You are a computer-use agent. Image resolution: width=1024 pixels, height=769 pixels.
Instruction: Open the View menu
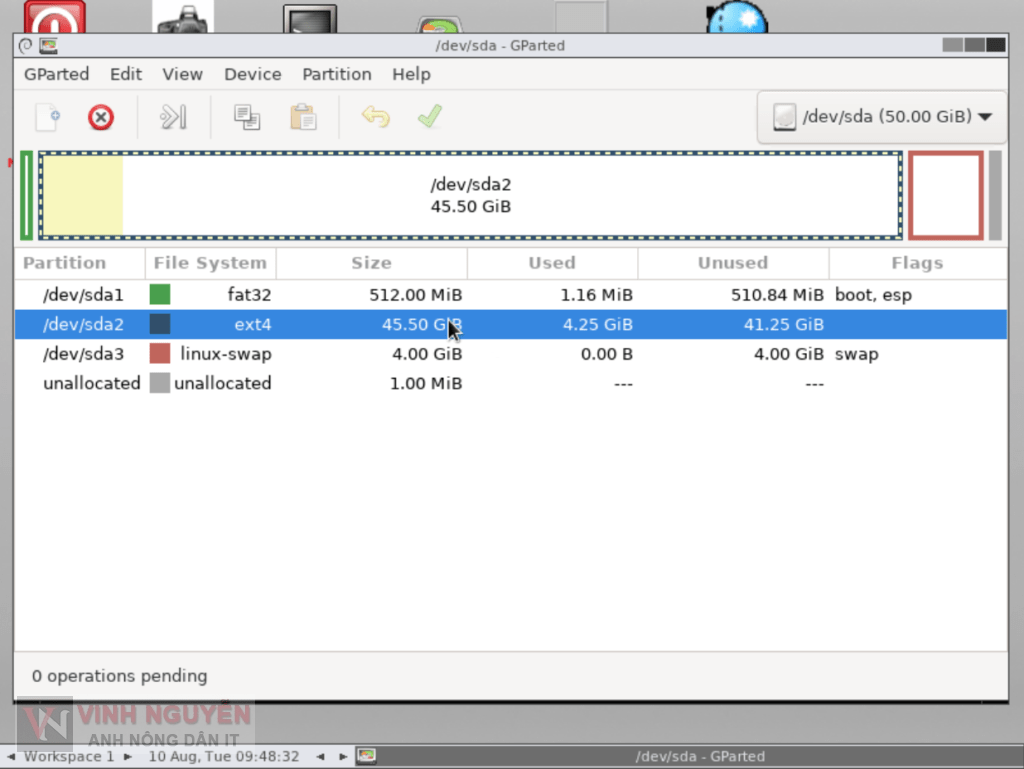[x=182, y=74]
